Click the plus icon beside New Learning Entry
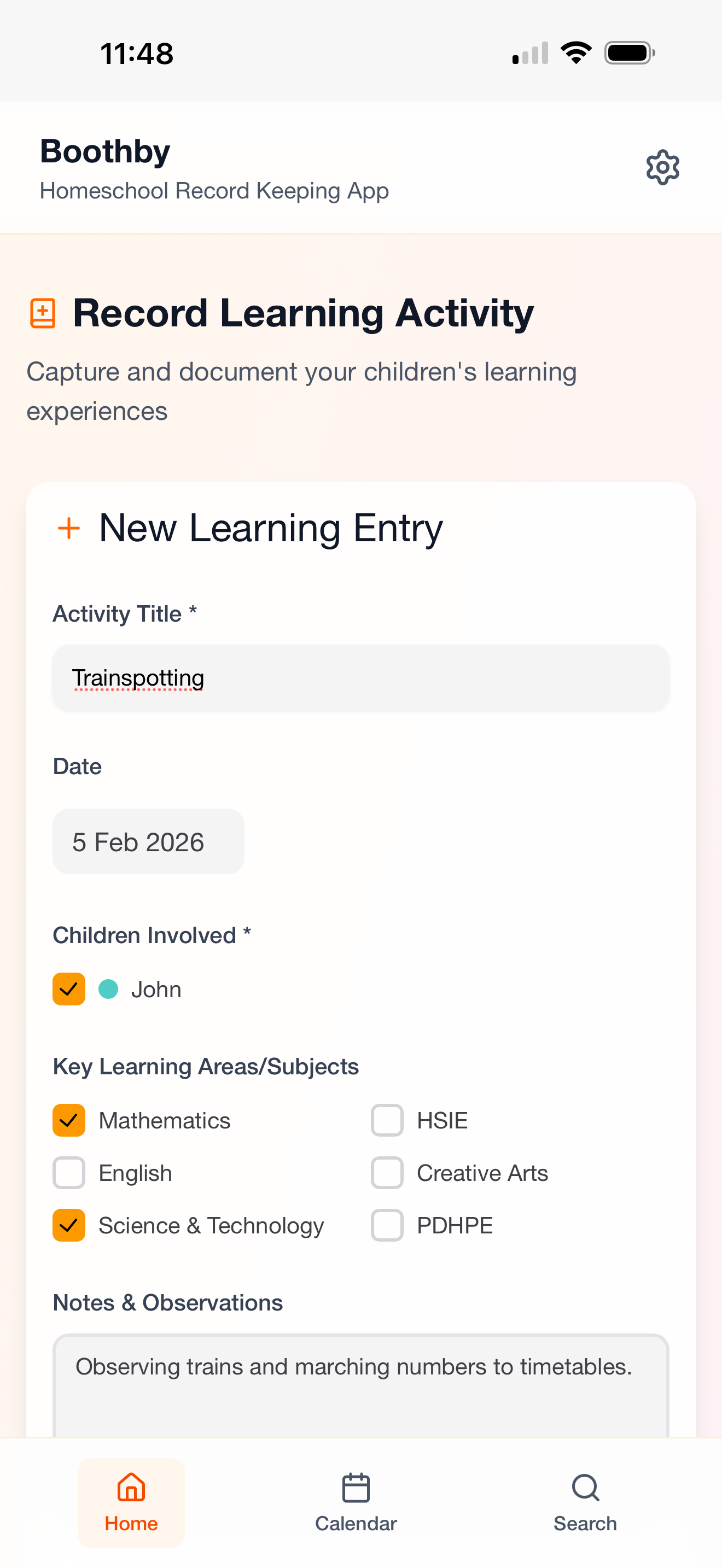 pos(69,528)
